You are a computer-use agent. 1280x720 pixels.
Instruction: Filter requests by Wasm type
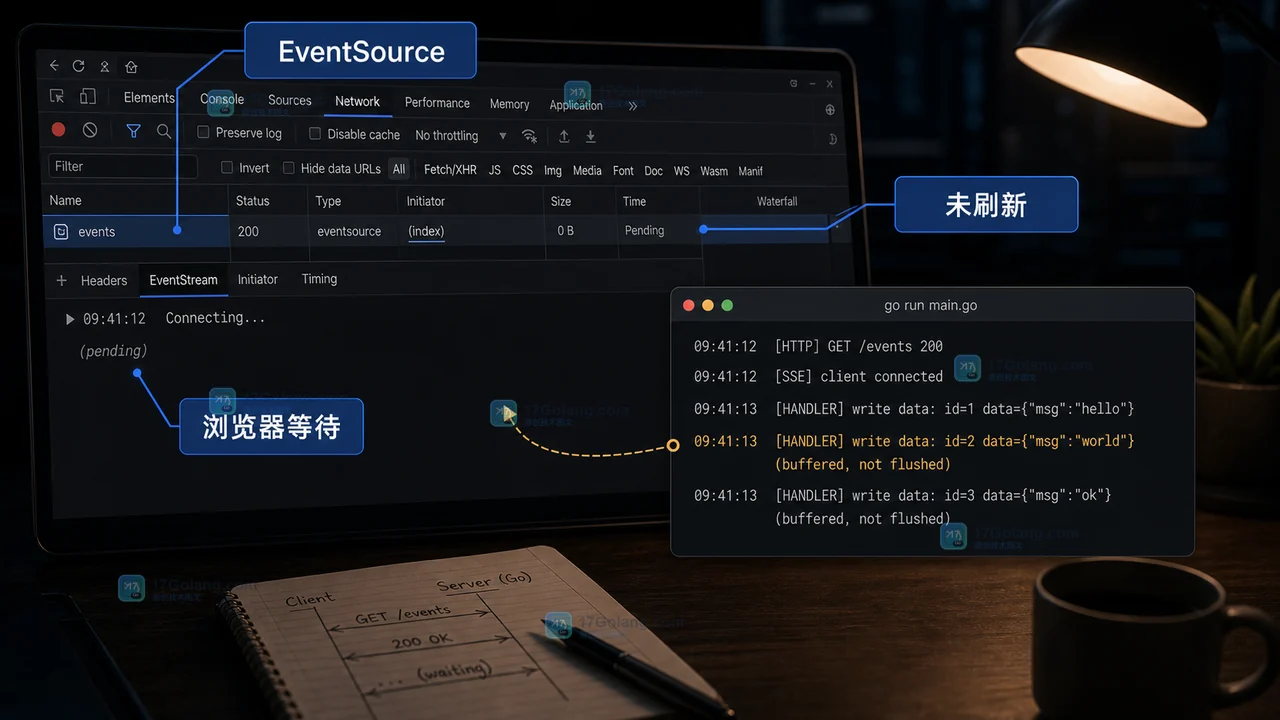click(x=714, y=171)
